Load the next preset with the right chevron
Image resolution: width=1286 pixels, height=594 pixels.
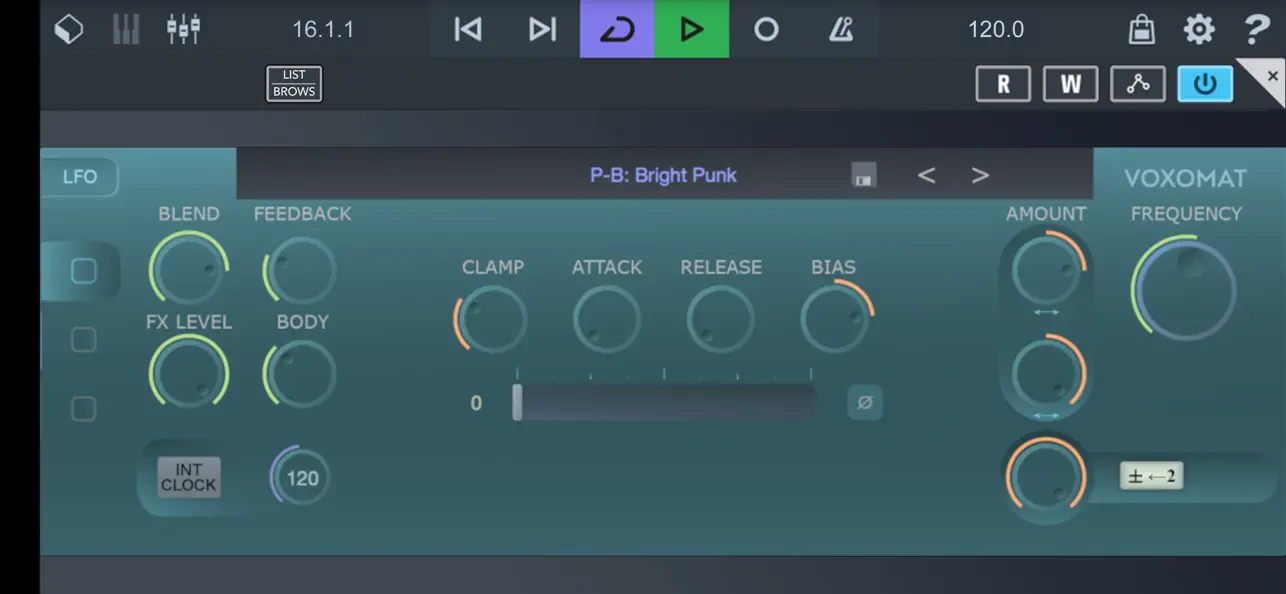coord(980,174)
